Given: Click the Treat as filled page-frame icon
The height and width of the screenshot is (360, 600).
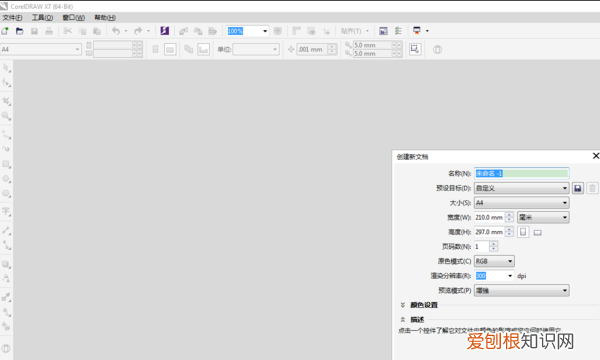Looking at the screenshot, I should (x=415, y=49).
